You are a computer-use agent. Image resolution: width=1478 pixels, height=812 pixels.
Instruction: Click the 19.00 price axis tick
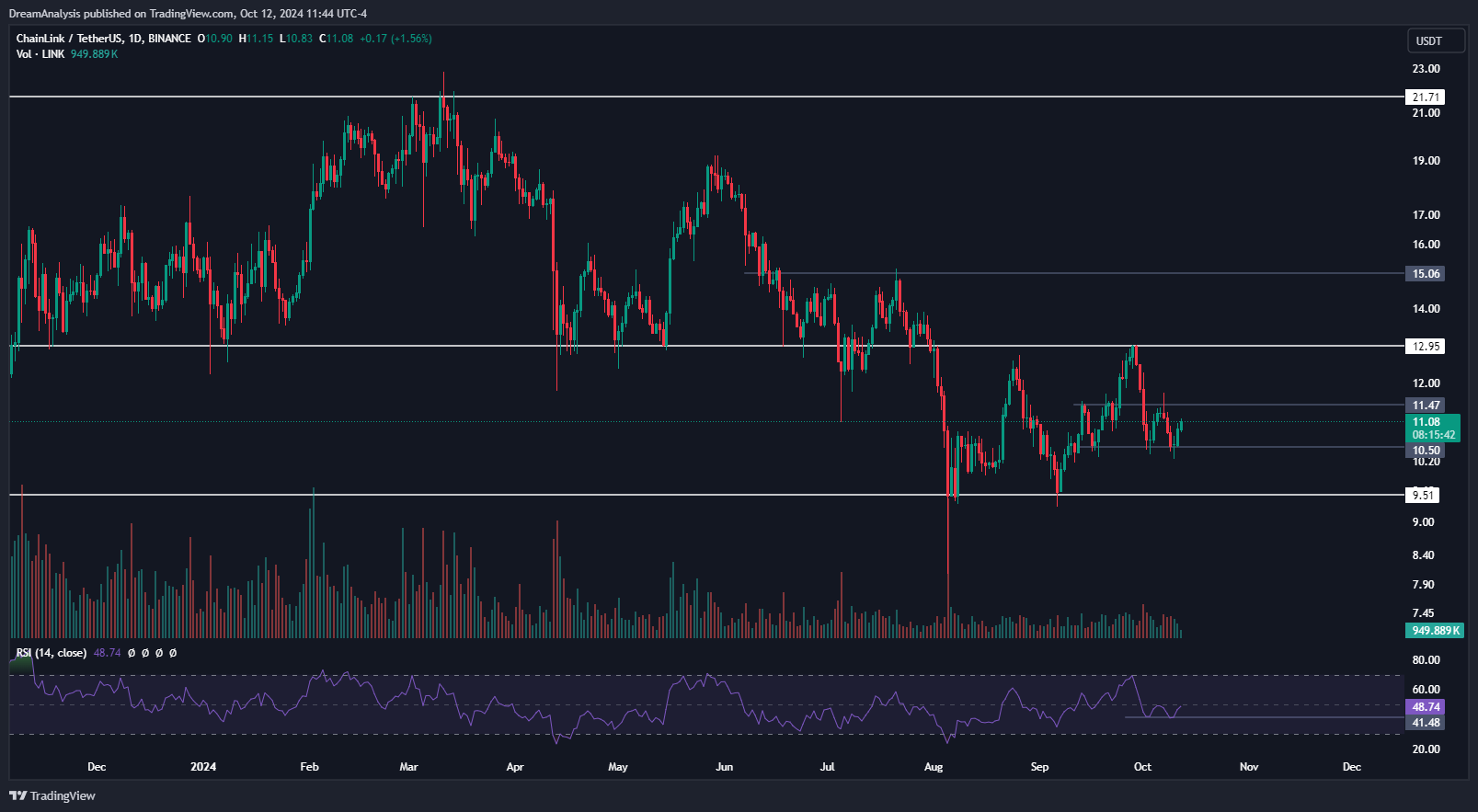(1426, 161)
